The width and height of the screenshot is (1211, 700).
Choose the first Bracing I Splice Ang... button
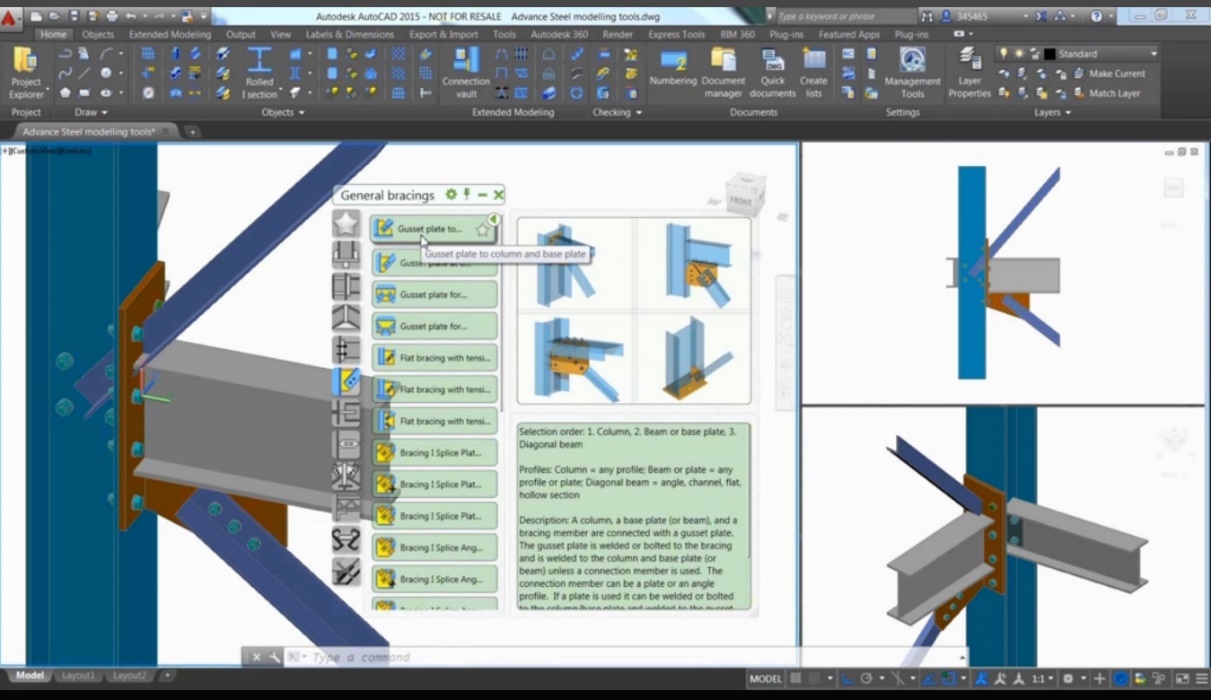pyautogui.click(x=433, y=547)
